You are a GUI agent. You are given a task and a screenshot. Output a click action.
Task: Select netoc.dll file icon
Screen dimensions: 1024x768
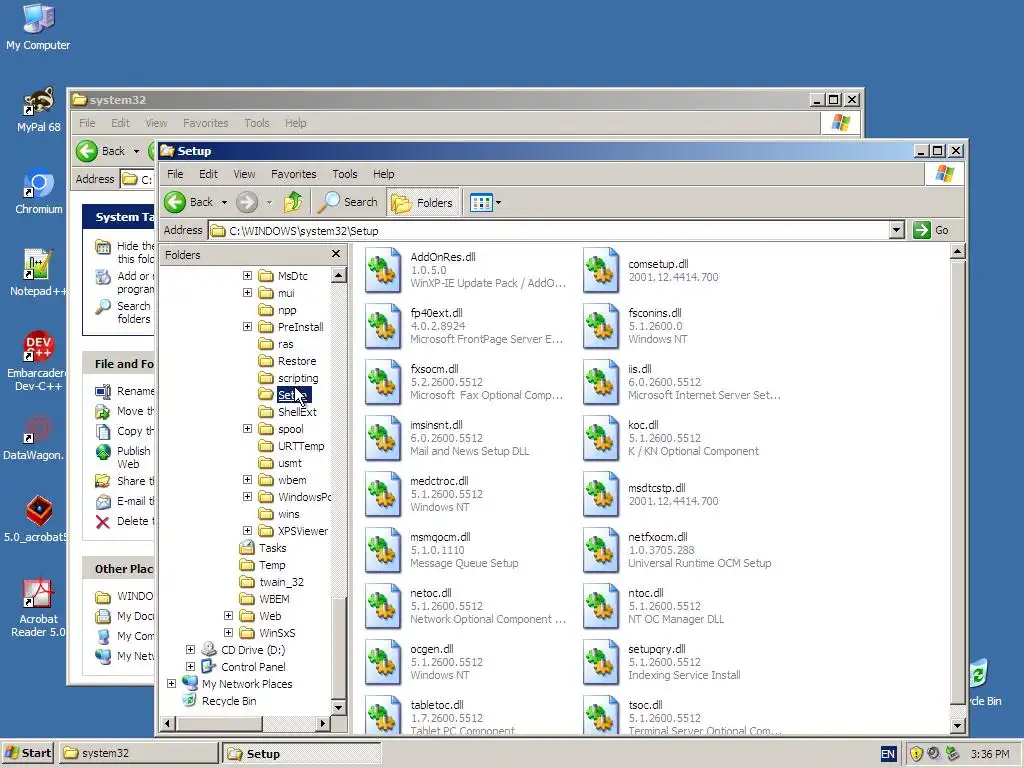pyautogui.click(x=383, y=606)
